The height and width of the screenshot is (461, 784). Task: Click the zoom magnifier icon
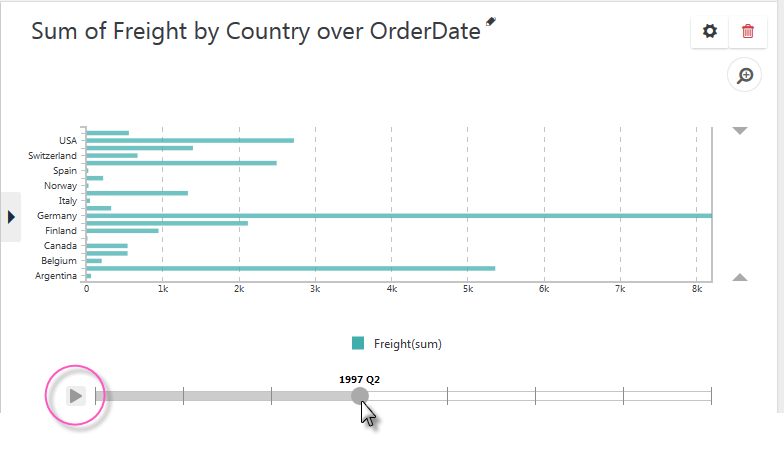pos(744,76)
